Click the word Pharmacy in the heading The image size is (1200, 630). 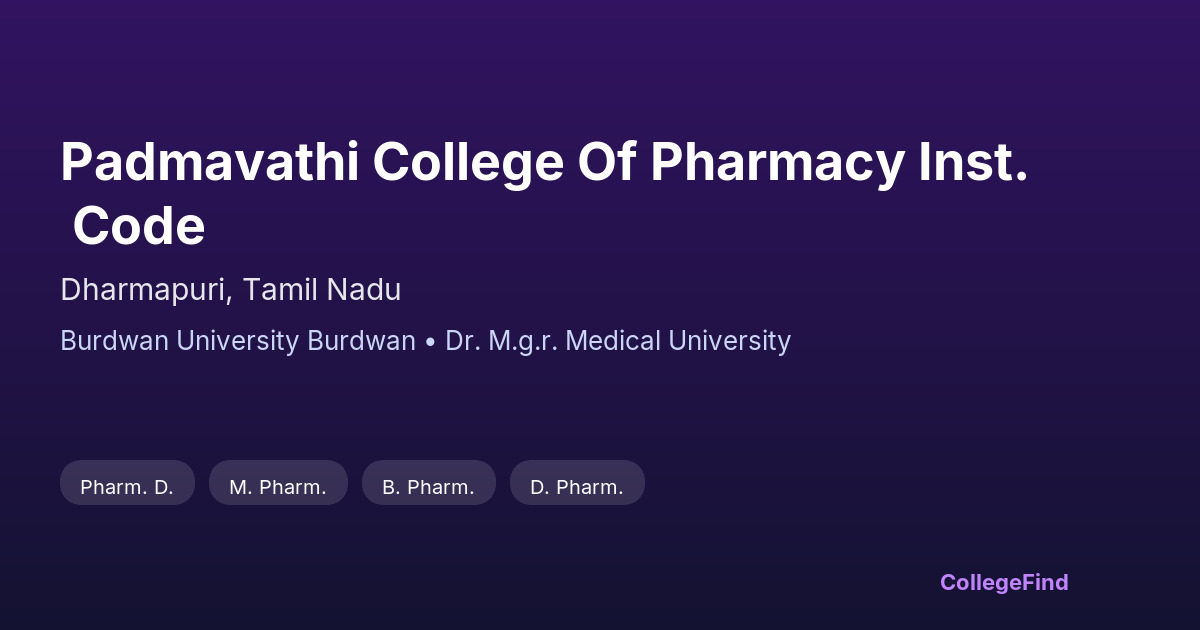[777, 162]
